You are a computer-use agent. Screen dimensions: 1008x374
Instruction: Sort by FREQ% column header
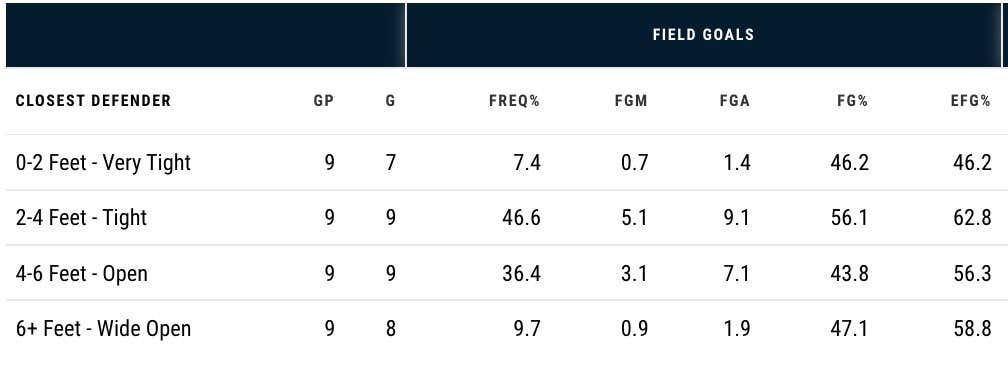pos(514,101)
